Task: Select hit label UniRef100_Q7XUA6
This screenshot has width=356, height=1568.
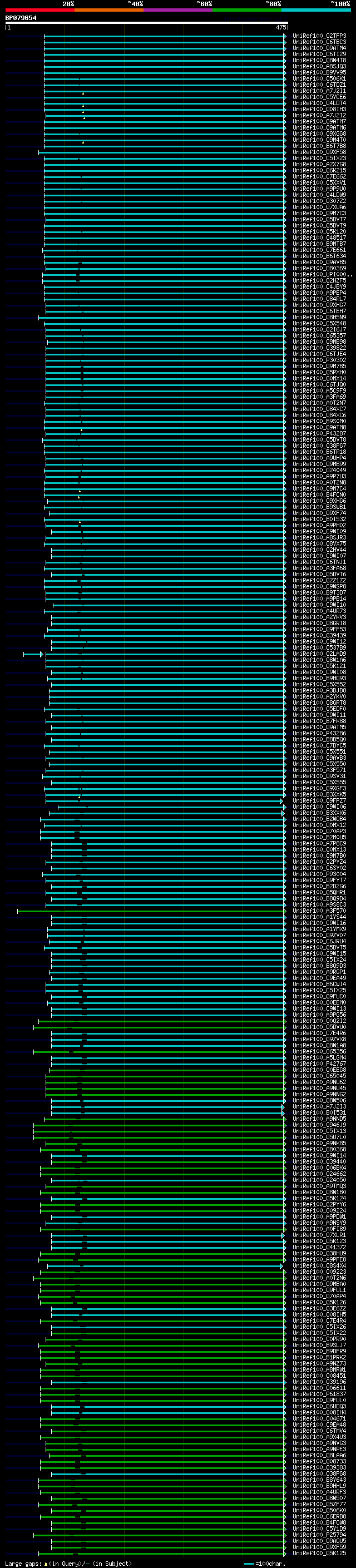Action: coord(319,207)
